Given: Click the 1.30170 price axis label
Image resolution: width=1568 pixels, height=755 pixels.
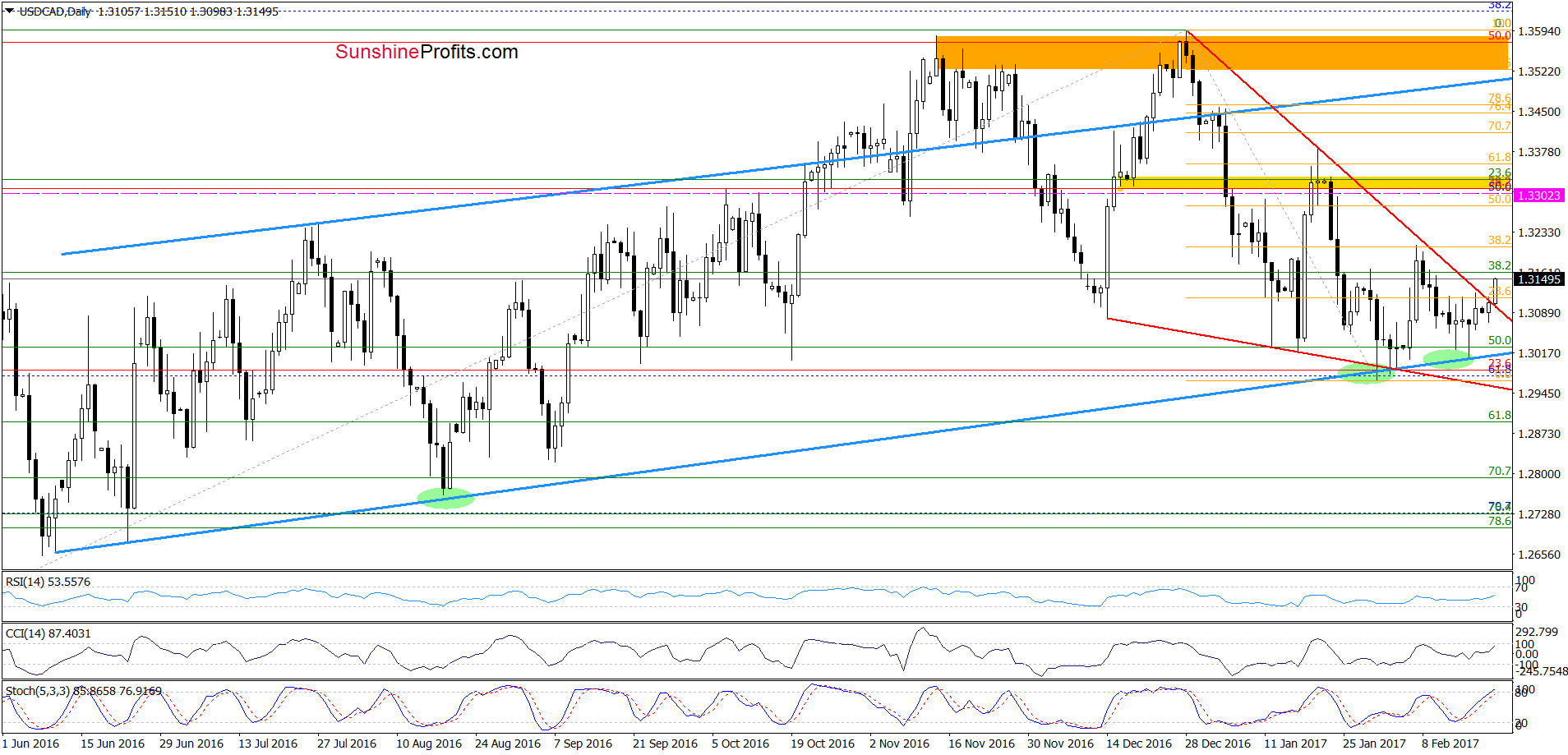Looking at the screenshot, I should click(x=1539, y=353).
